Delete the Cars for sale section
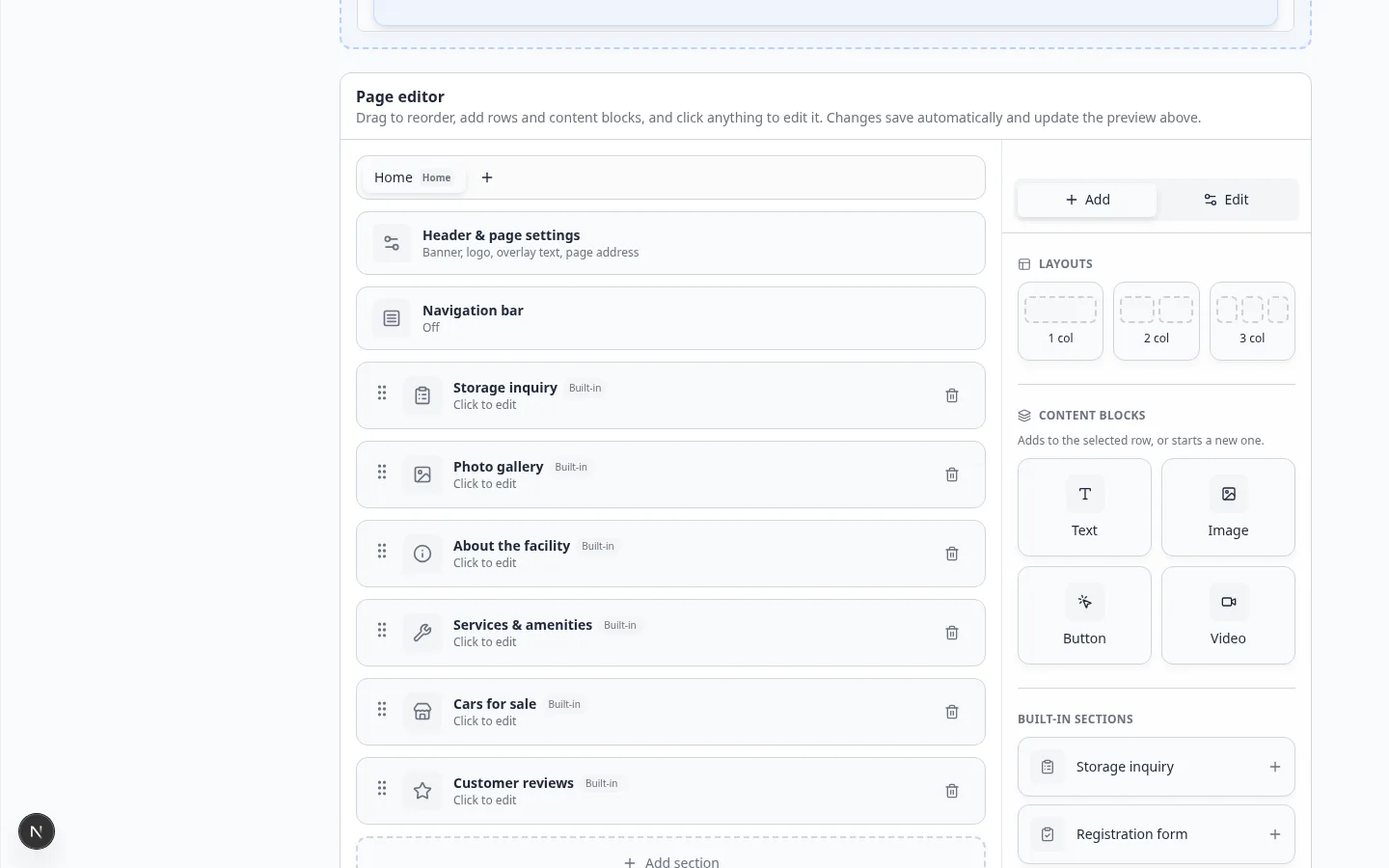 952,712
